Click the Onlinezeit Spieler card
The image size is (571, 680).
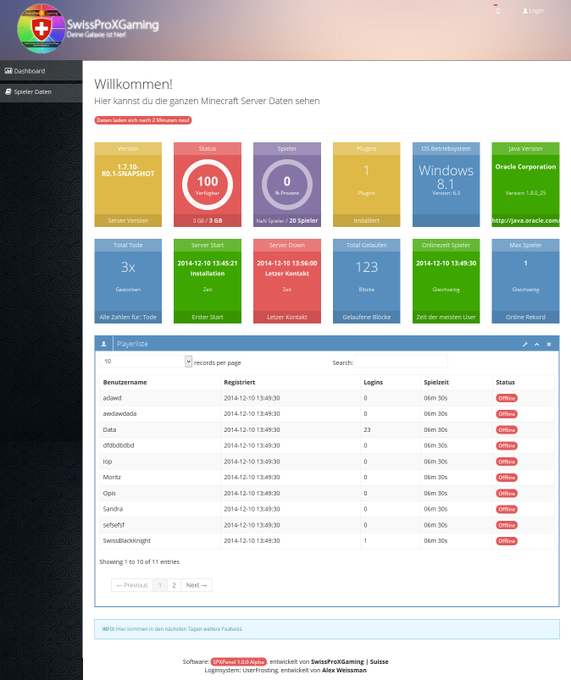point(446,281)
